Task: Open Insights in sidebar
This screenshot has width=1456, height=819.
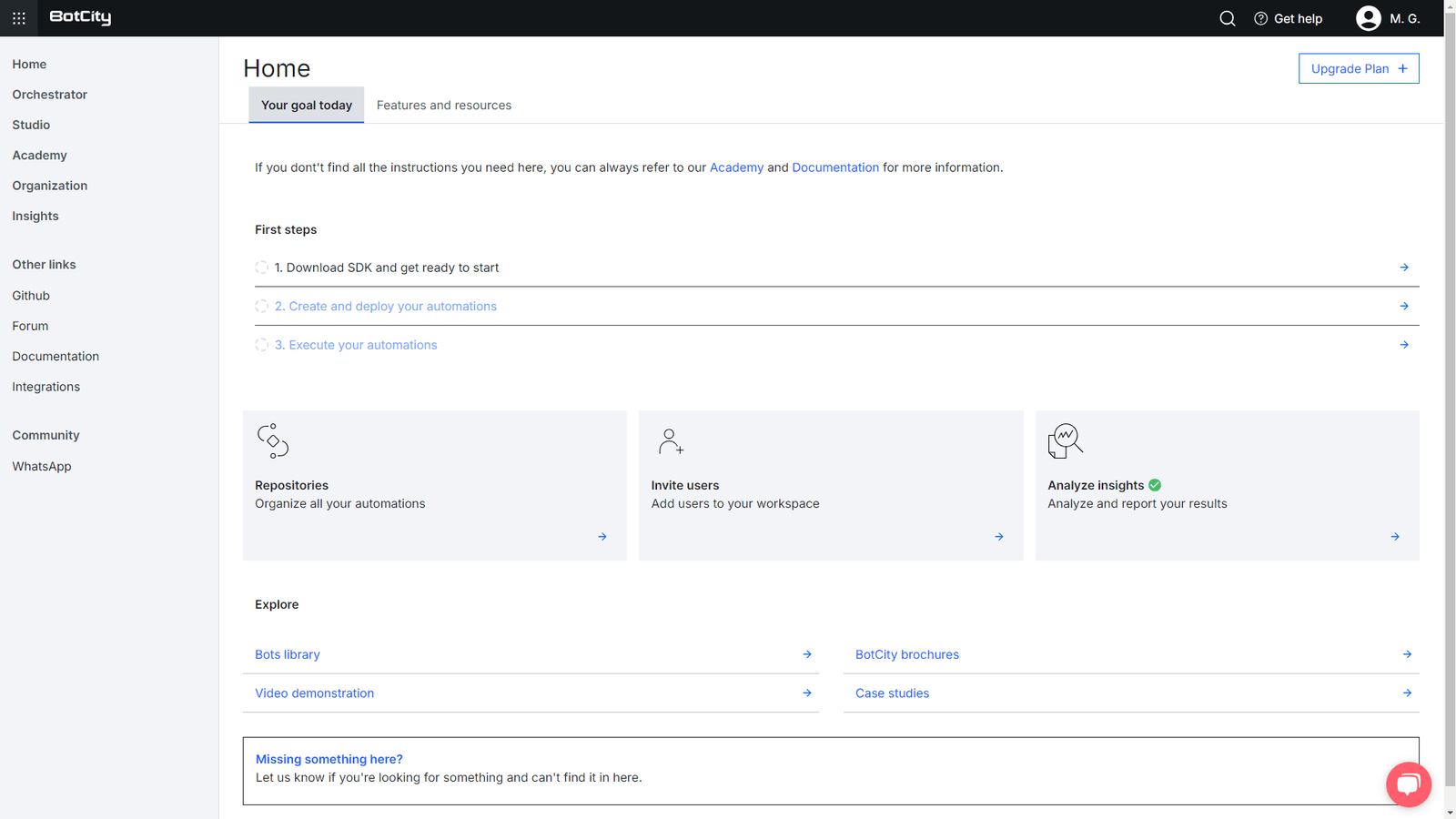Action: click(x=35, y=216)
